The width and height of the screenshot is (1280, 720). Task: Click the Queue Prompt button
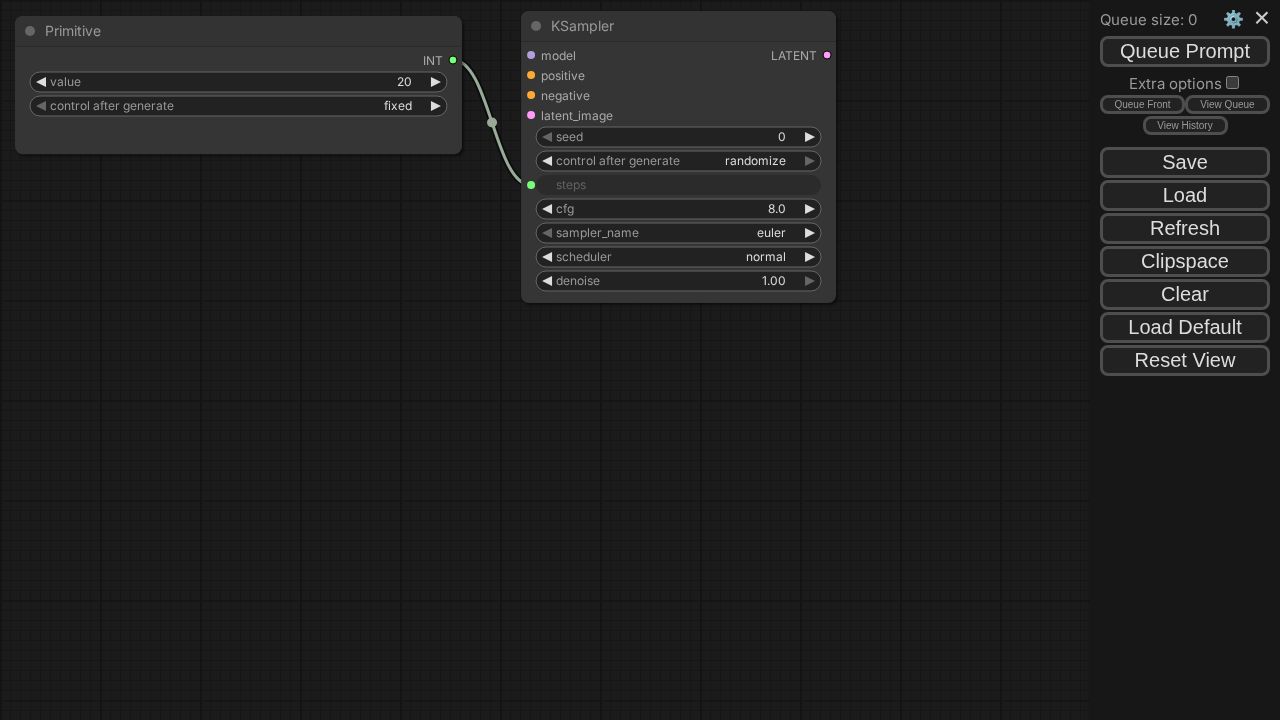[x=1184, y=51]
